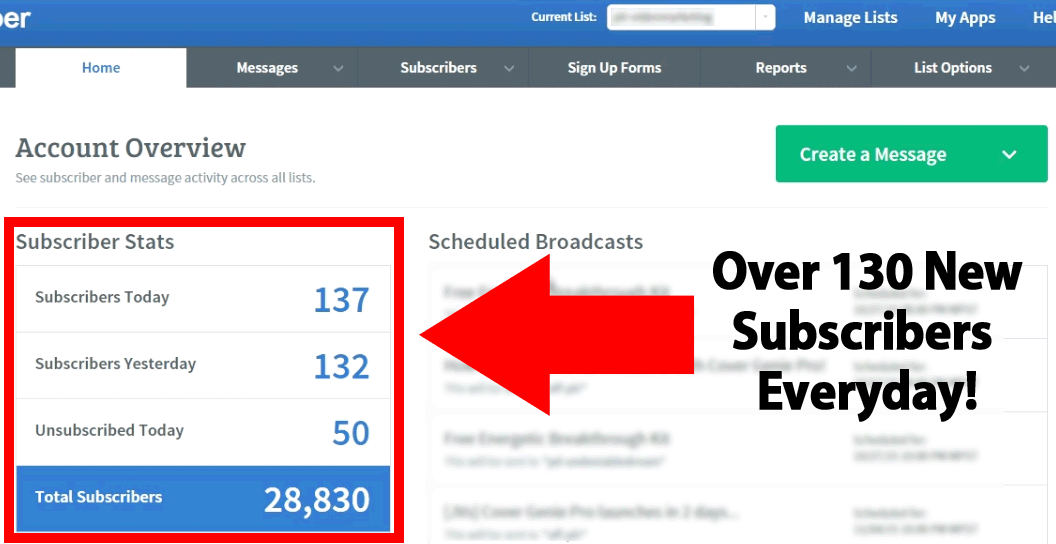
Task: Expand the chevron beside Subscribers tab
Action: 509,68
